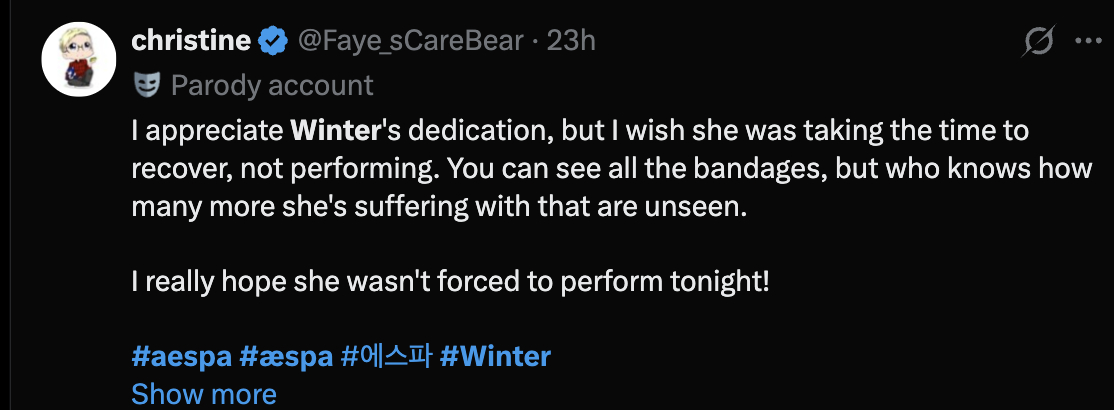Go to christine display name profile

pyautogui.click(x=191, y=41)
